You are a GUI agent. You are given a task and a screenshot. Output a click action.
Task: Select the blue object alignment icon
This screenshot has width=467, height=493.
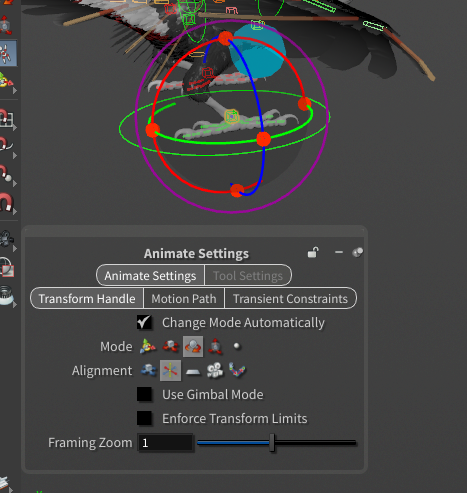(x=148, y=370)
